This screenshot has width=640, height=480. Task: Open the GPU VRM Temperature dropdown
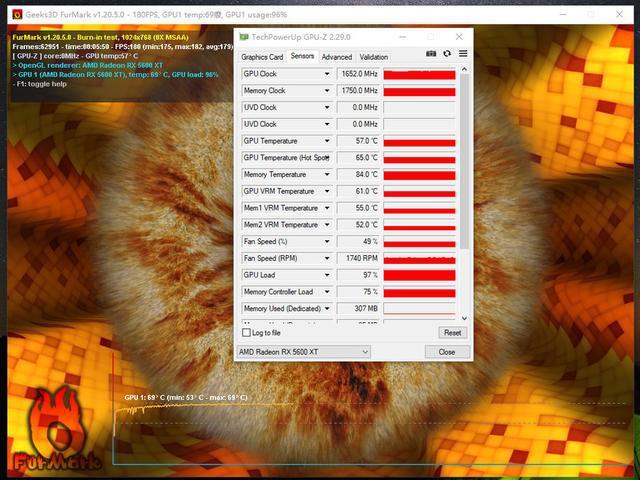(x=327, y=191)
